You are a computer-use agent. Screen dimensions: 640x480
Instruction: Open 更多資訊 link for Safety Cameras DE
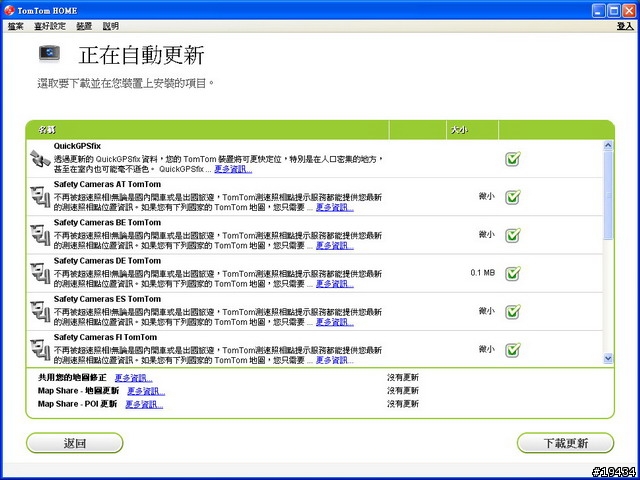click(335, 284)
